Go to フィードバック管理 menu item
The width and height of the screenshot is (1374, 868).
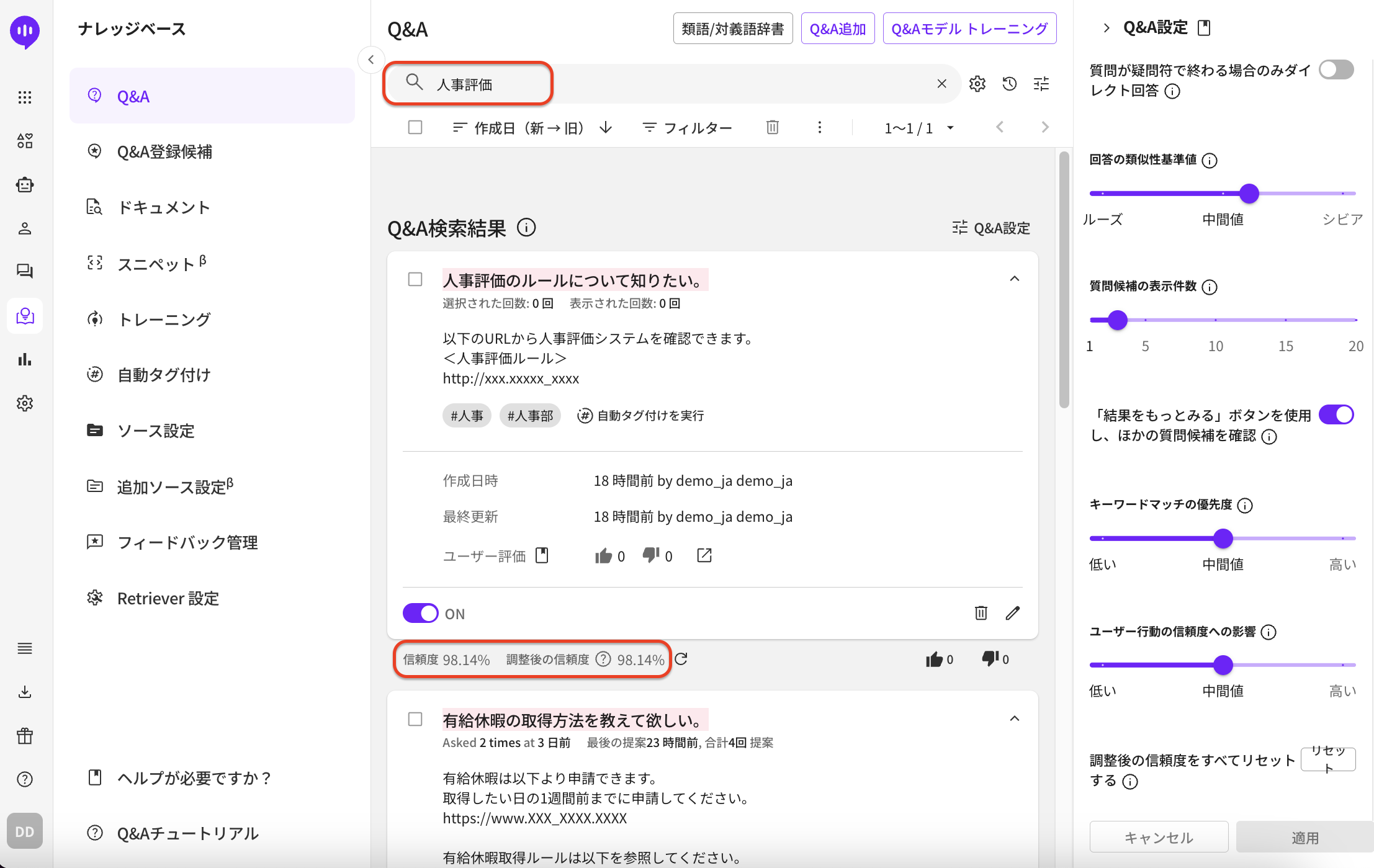187,542
